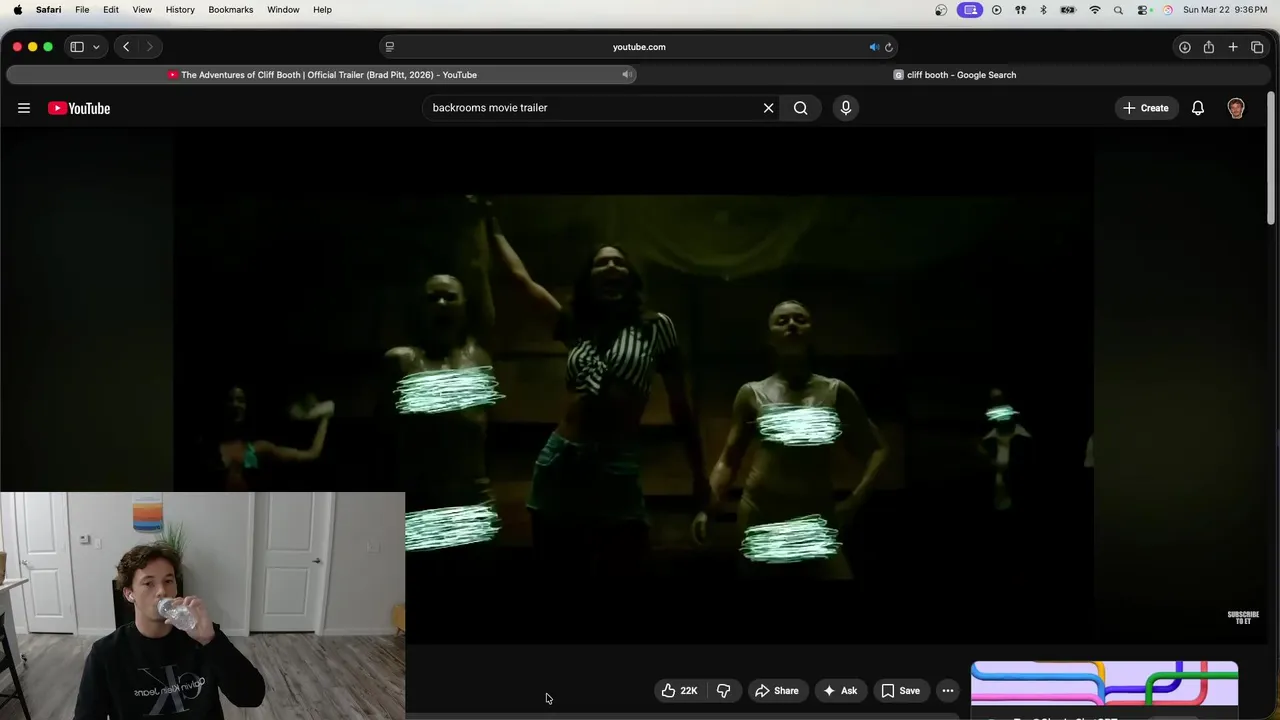Open YouTube notifications bell
1280x720 pixels.
(x=1198, y=108)
